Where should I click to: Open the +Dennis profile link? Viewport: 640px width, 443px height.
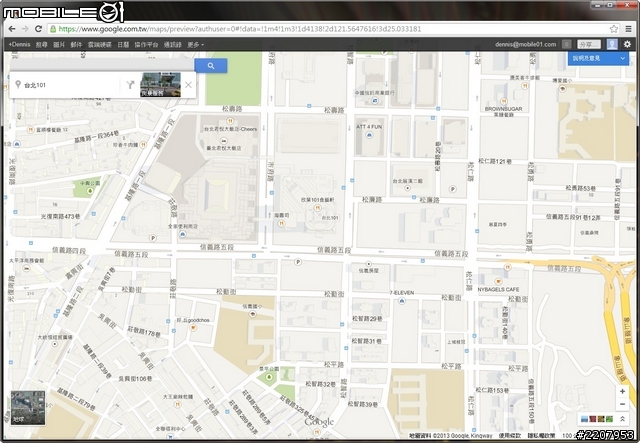(19, 44)
